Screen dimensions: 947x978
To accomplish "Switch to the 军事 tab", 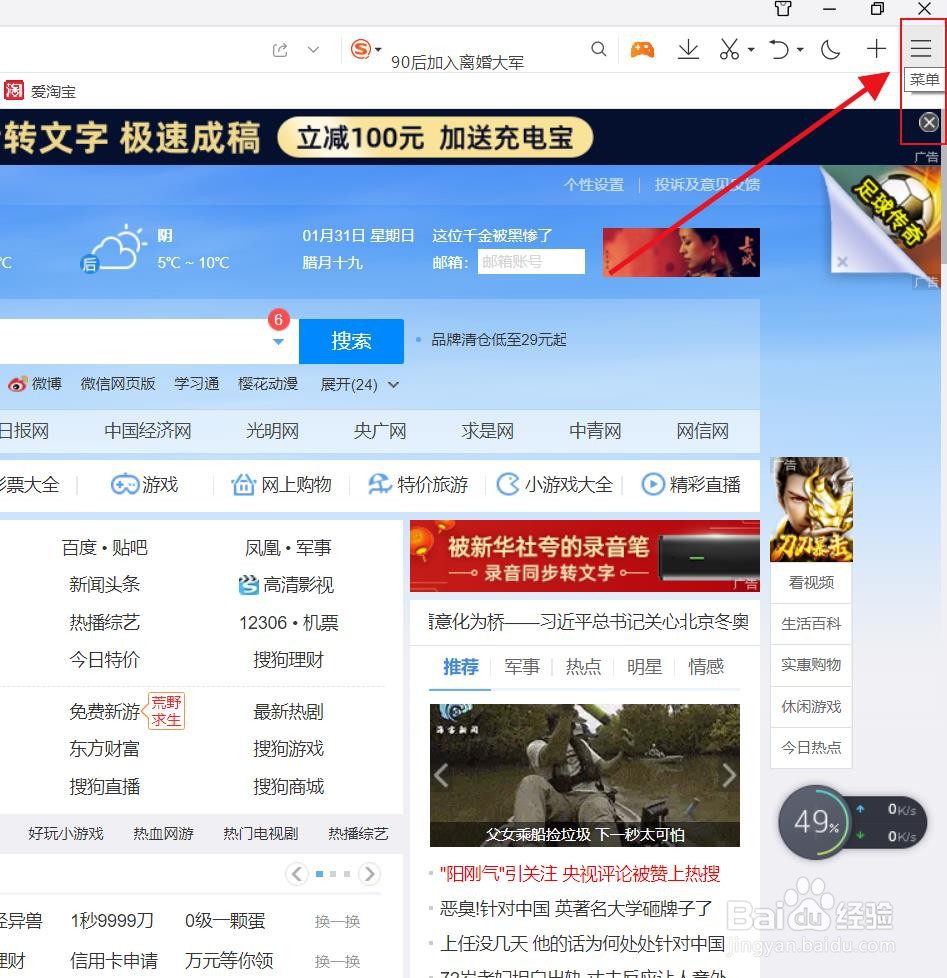I will (522, 666).
